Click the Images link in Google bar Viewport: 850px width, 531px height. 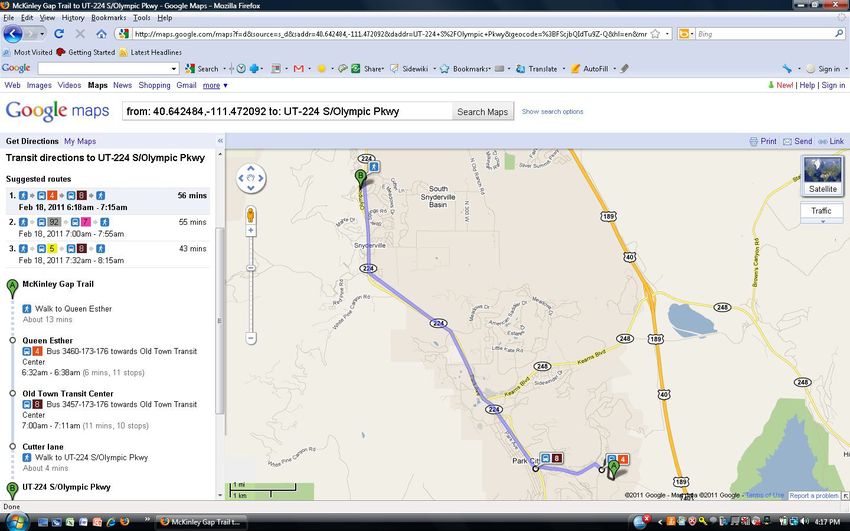point(39,85)
